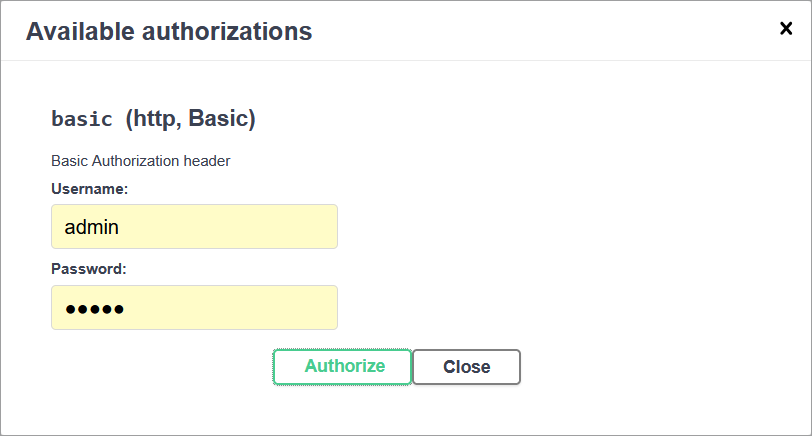
Task: Click the "Available authorizations" dialog title
Action: tap(169, 31)
